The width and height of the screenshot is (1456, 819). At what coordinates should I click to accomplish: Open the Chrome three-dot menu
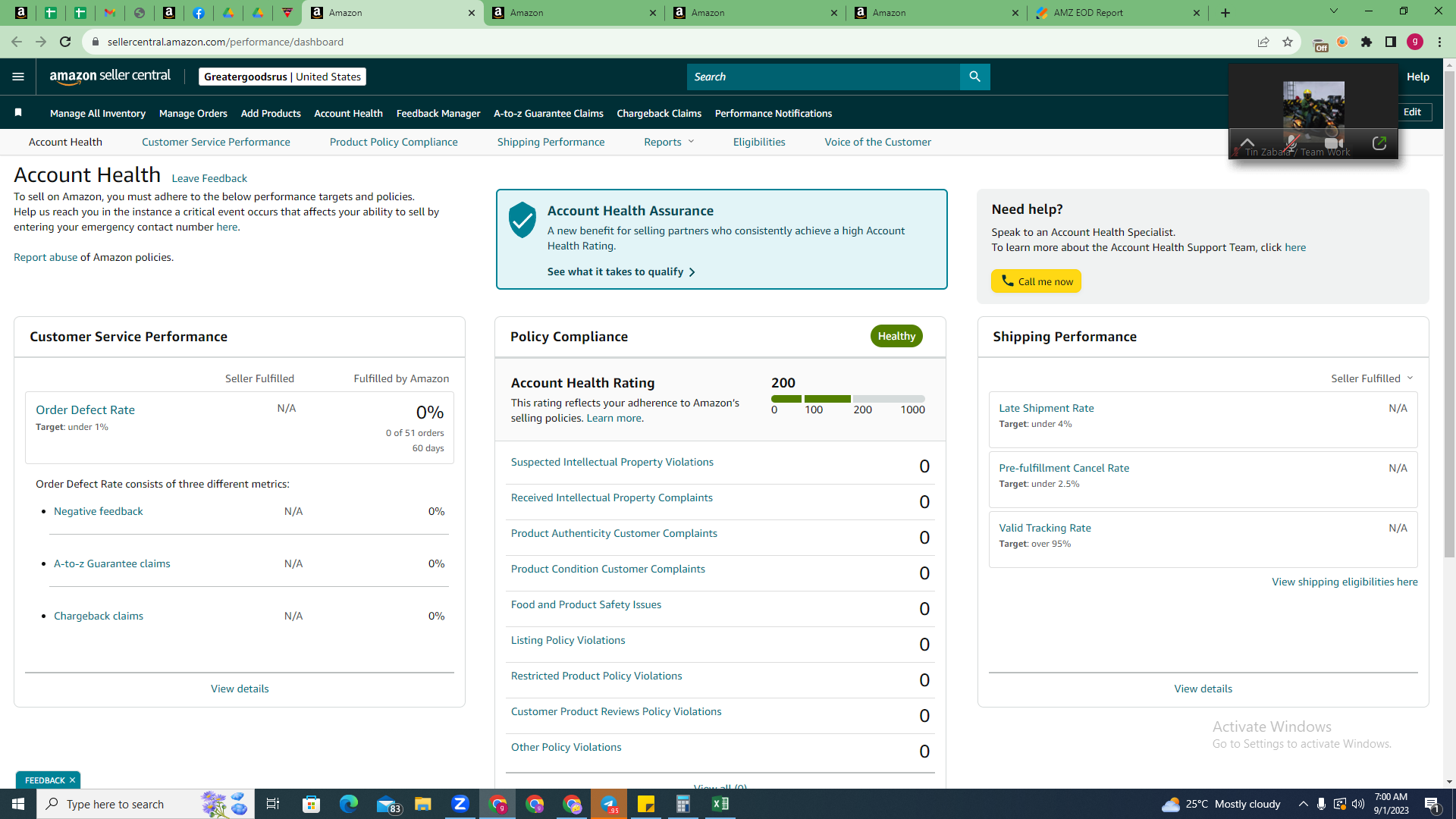click(x=1439, y=42)
